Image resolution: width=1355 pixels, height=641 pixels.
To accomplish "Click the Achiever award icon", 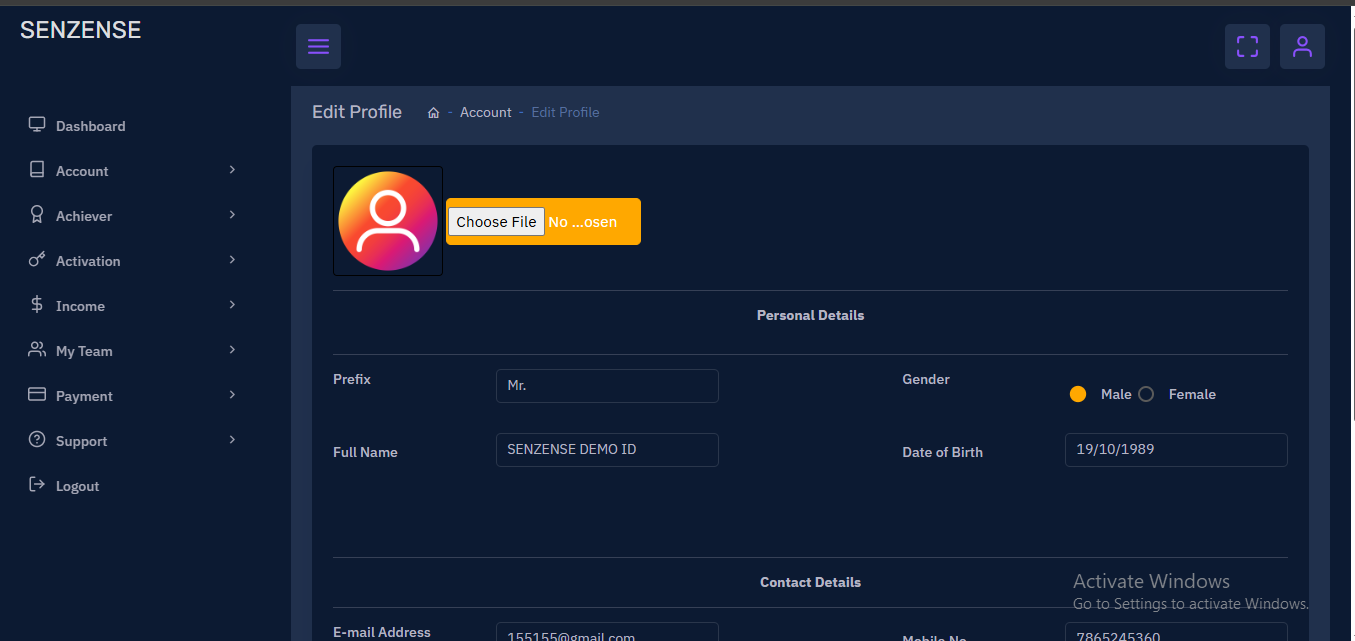I will pos(37,215).
